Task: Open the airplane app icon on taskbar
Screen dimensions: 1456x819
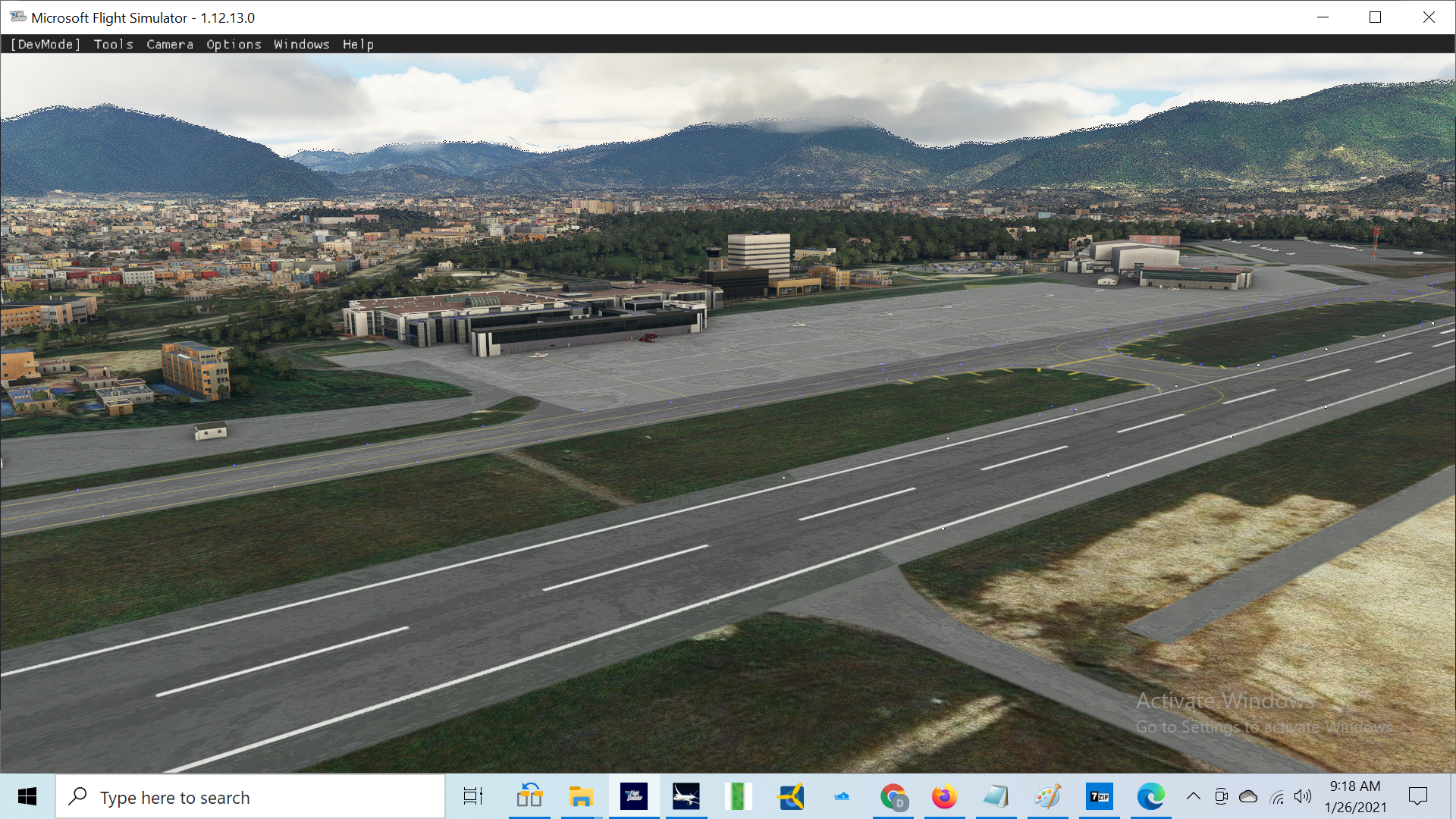Action: (686, 796)
